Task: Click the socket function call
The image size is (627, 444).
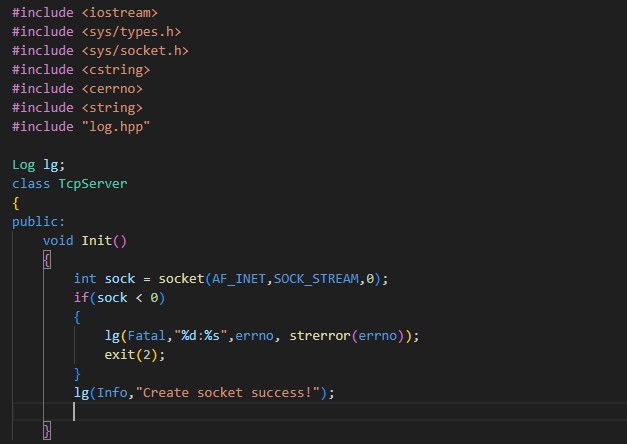Action: [182, 279]
